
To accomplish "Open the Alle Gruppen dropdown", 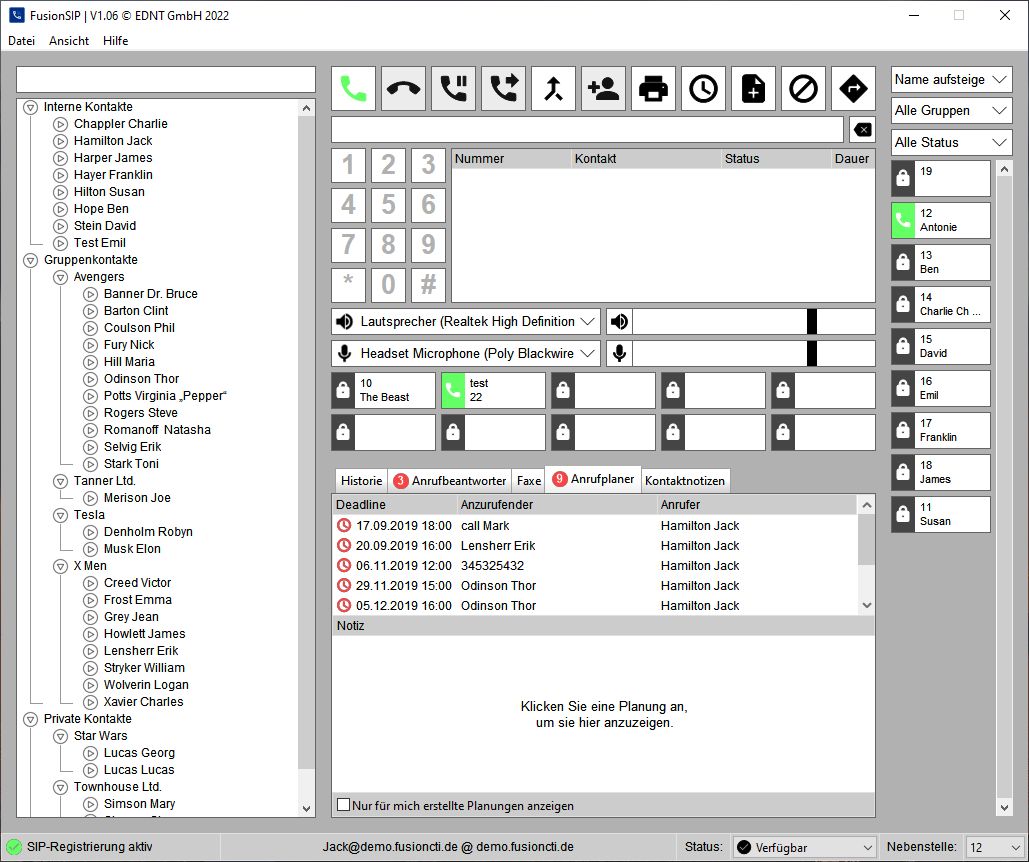I will coord(951,110).
